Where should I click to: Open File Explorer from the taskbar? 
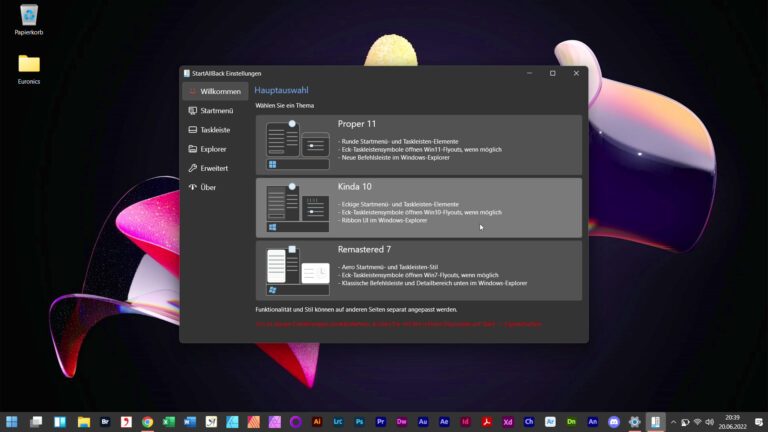(84, 422)
